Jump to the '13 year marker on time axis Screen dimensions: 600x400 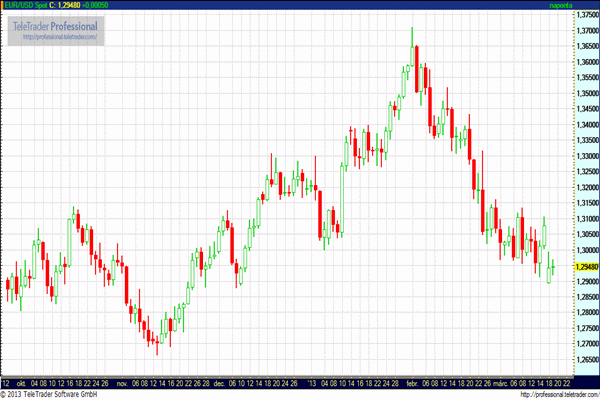click(x=312, y=383)
